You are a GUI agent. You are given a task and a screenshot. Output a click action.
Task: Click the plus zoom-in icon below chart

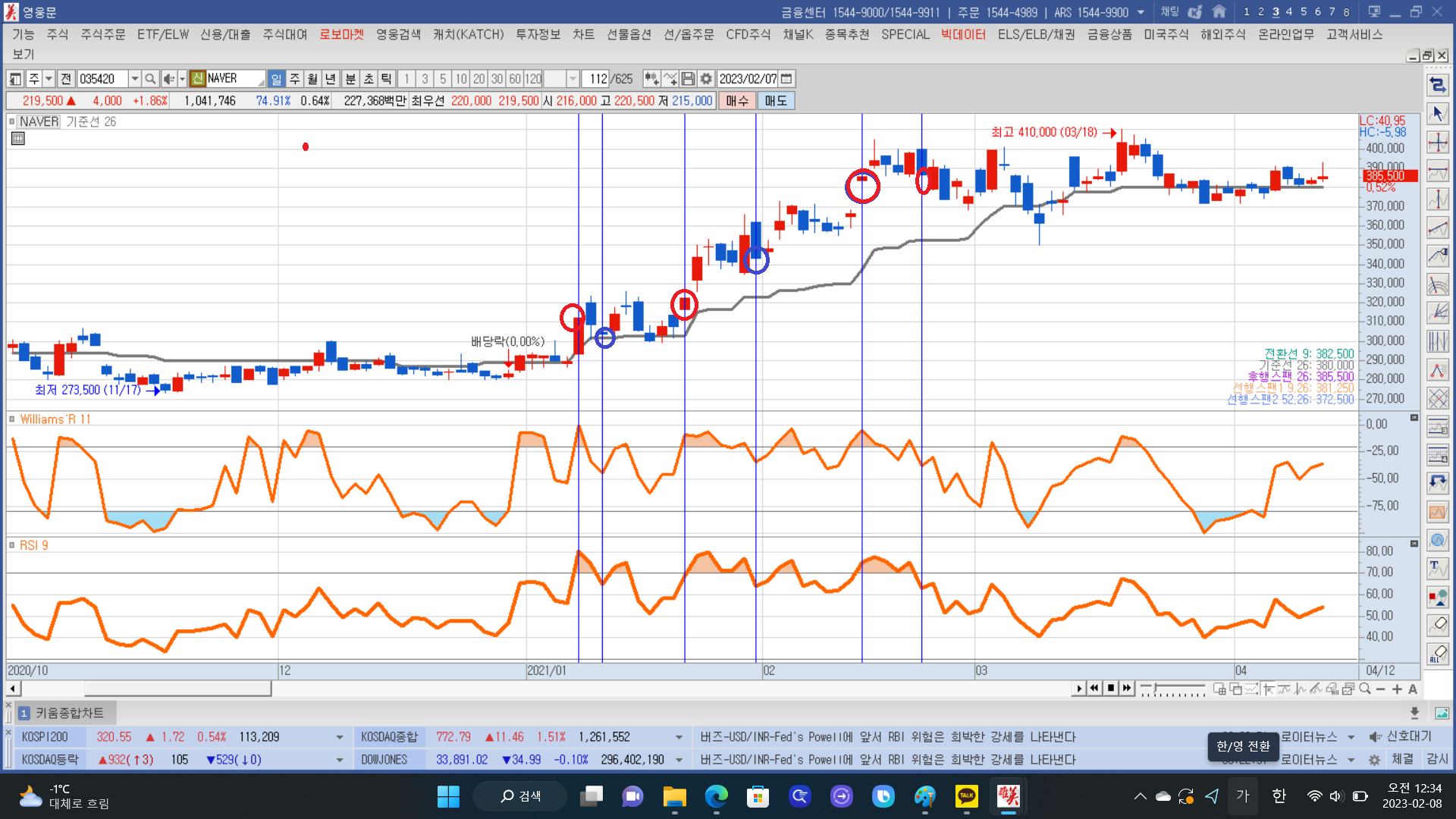[x=1397, y=689]
